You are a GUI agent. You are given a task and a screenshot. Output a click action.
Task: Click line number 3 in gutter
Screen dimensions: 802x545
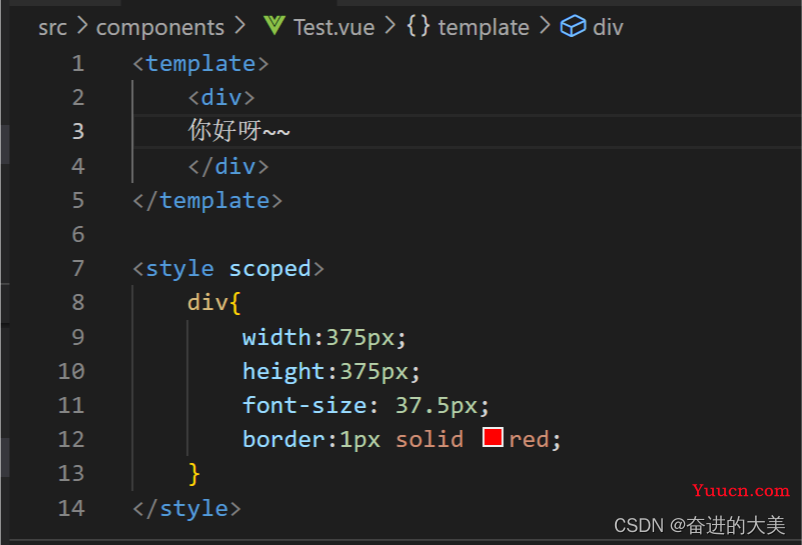point(78,131)
